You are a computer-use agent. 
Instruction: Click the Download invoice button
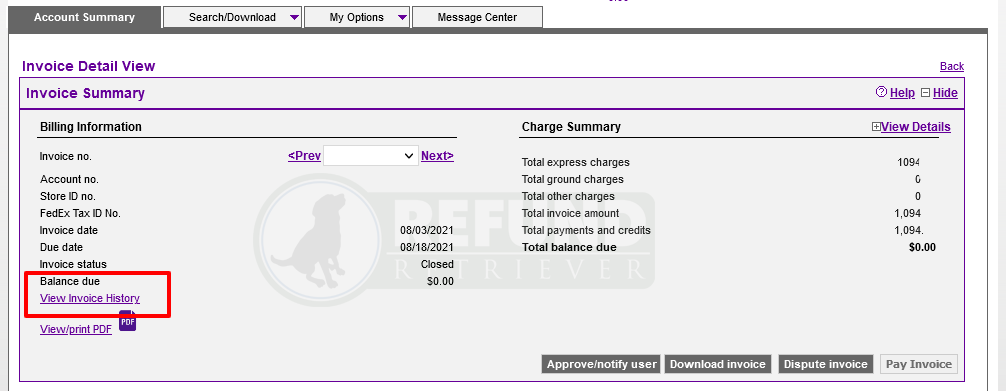click(x=718, y=364)
